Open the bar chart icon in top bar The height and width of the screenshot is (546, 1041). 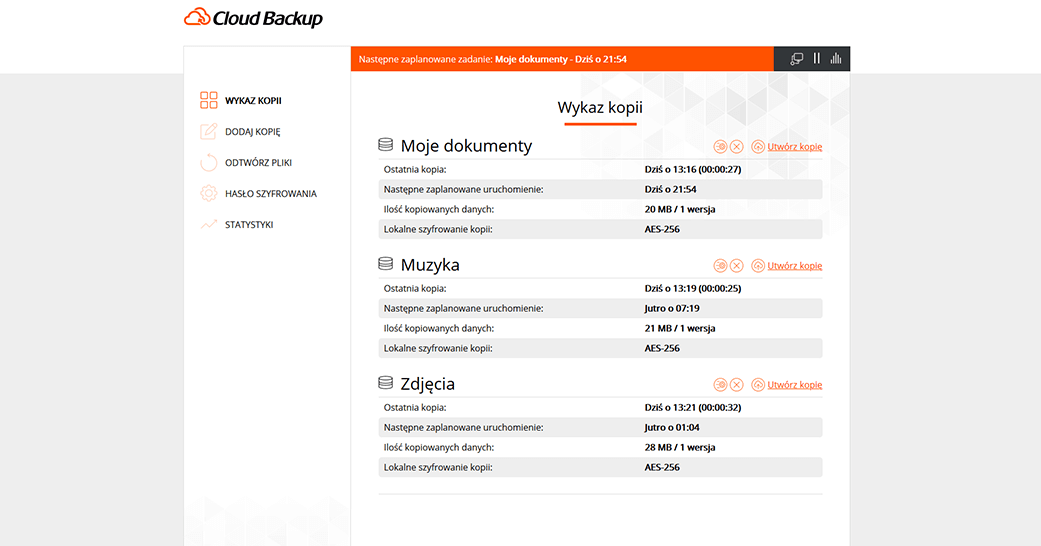[836, 59]
